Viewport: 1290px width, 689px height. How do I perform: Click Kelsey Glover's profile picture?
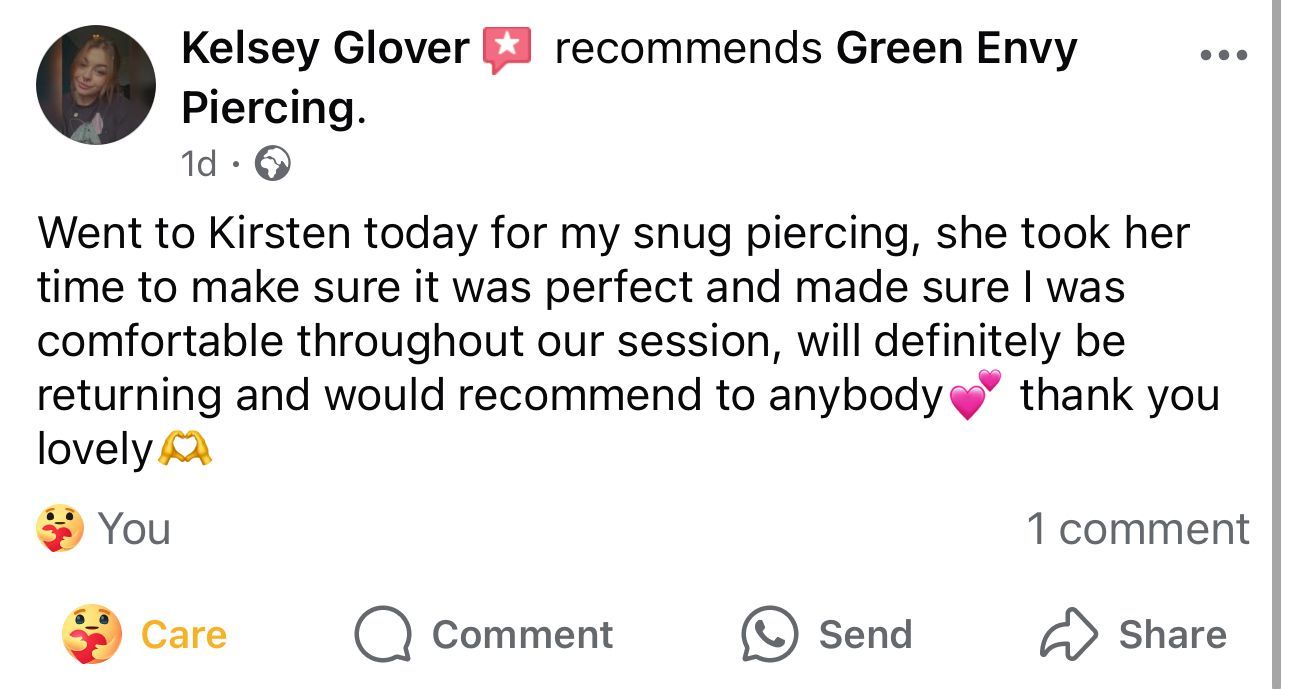(96, 85)
